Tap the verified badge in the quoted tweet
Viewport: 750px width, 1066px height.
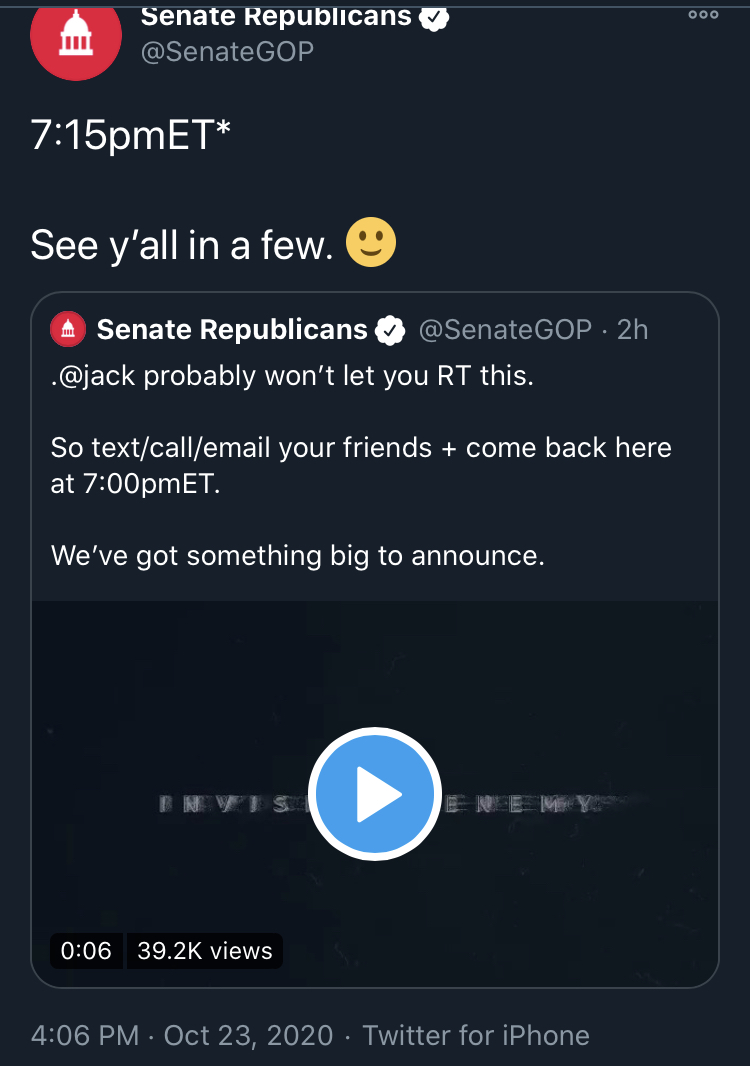(x=390, y=330)
